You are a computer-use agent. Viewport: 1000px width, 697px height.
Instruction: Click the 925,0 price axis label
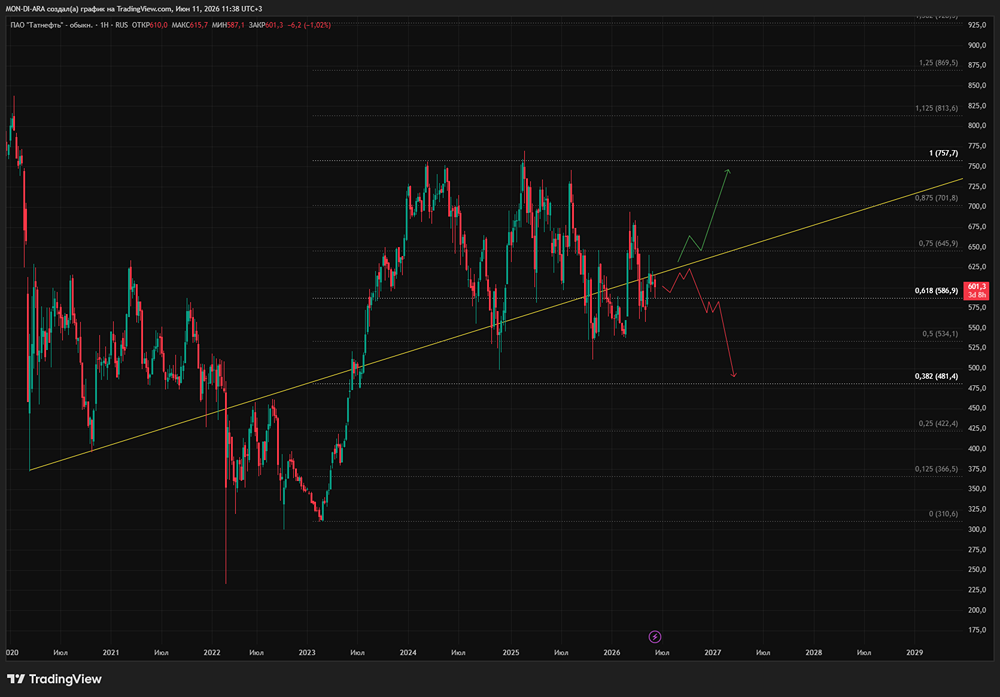977,25
